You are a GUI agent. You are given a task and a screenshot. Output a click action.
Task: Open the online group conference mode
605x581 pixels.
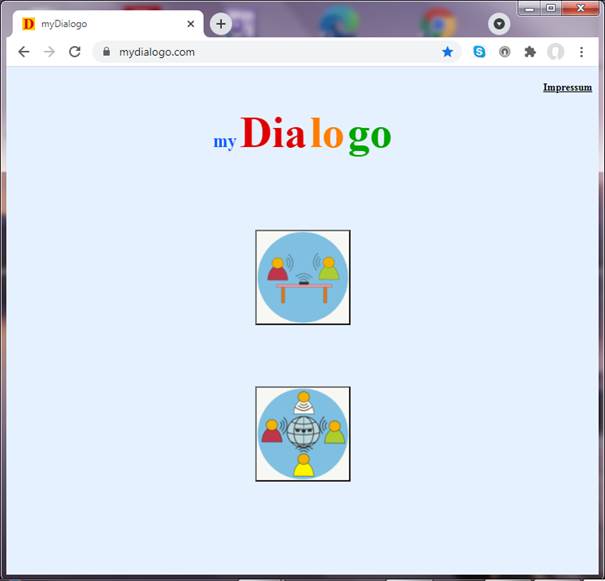[x=302, y=434]
